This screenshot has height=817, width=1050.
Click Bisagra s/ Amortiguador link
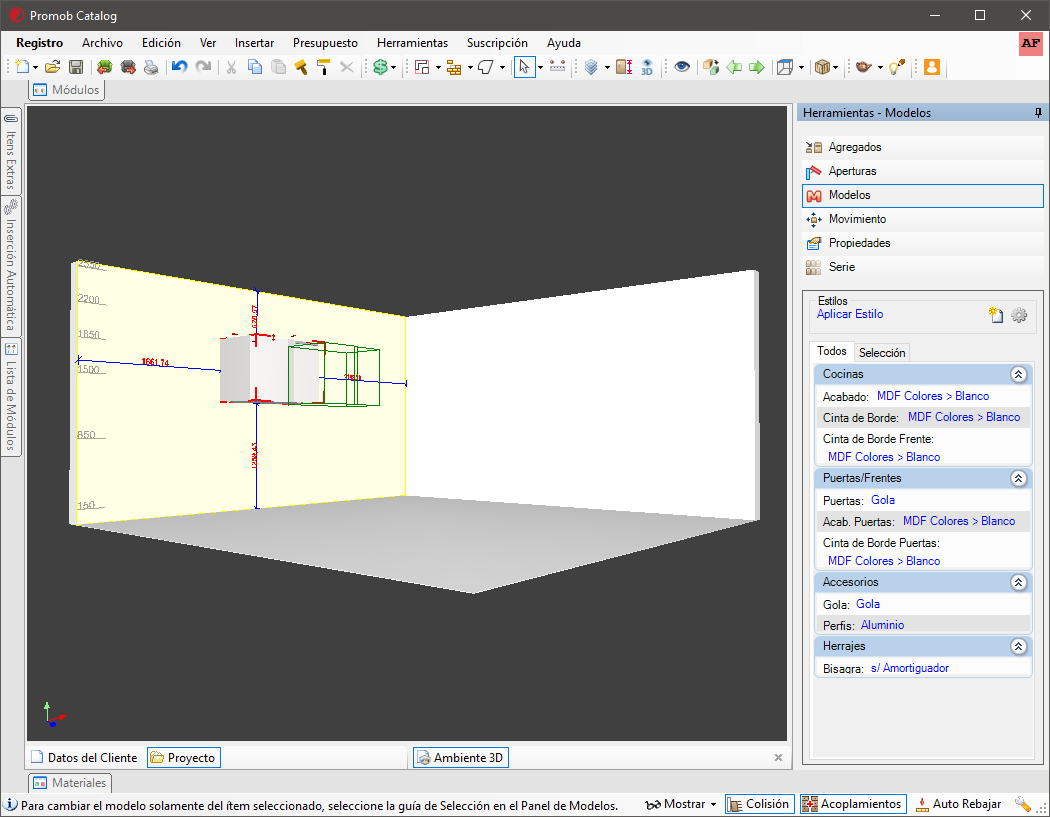[909, 668]
